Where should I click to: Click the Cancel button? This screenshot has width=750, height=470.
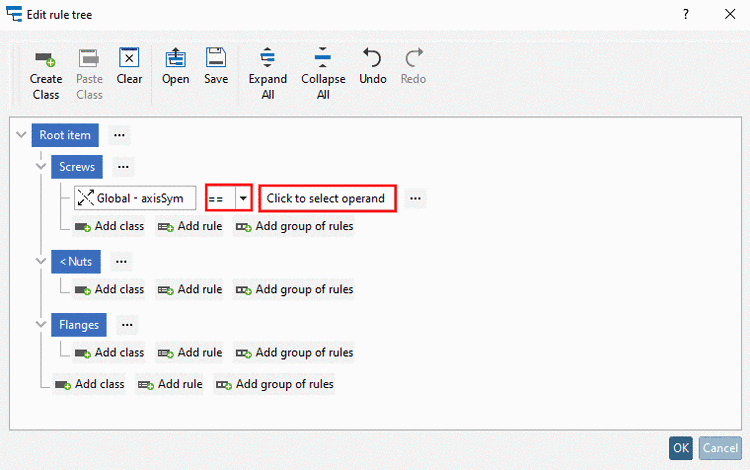click(720, 448)
